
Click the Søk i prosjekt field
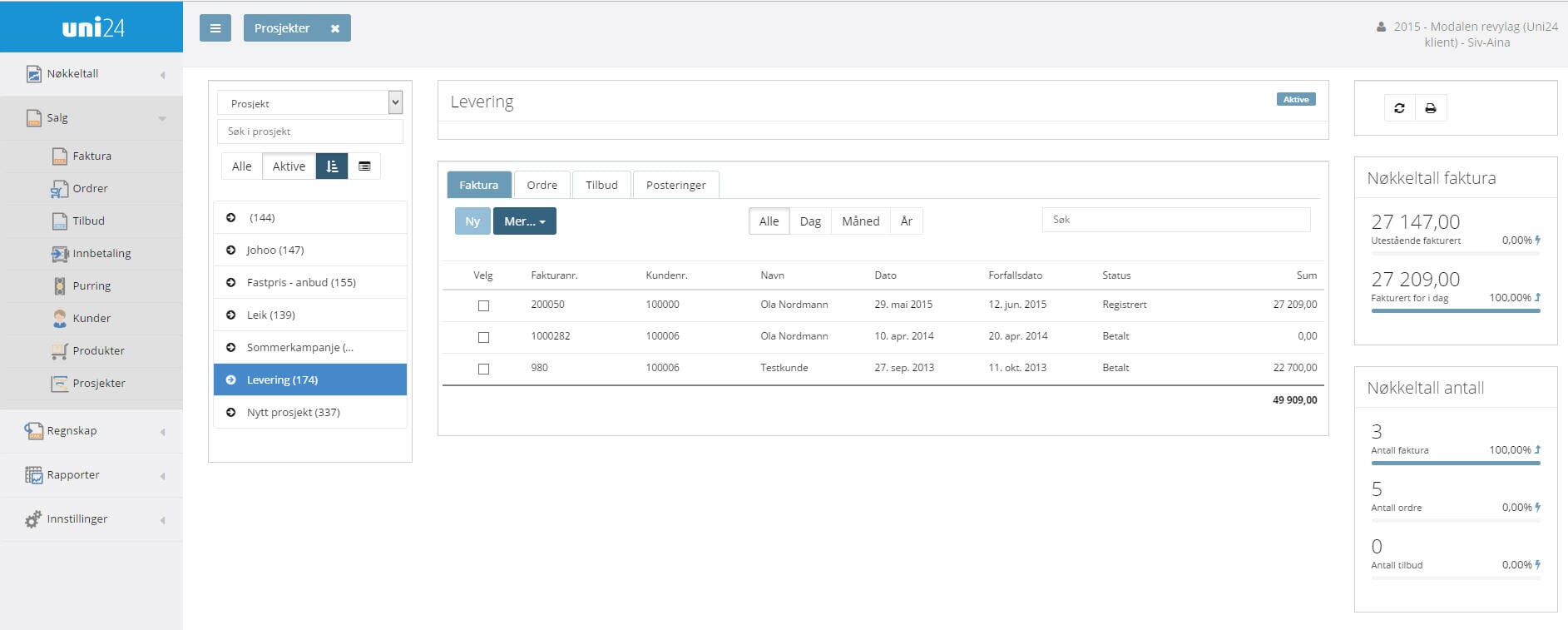pyautogui.click(x=309, y=131)
